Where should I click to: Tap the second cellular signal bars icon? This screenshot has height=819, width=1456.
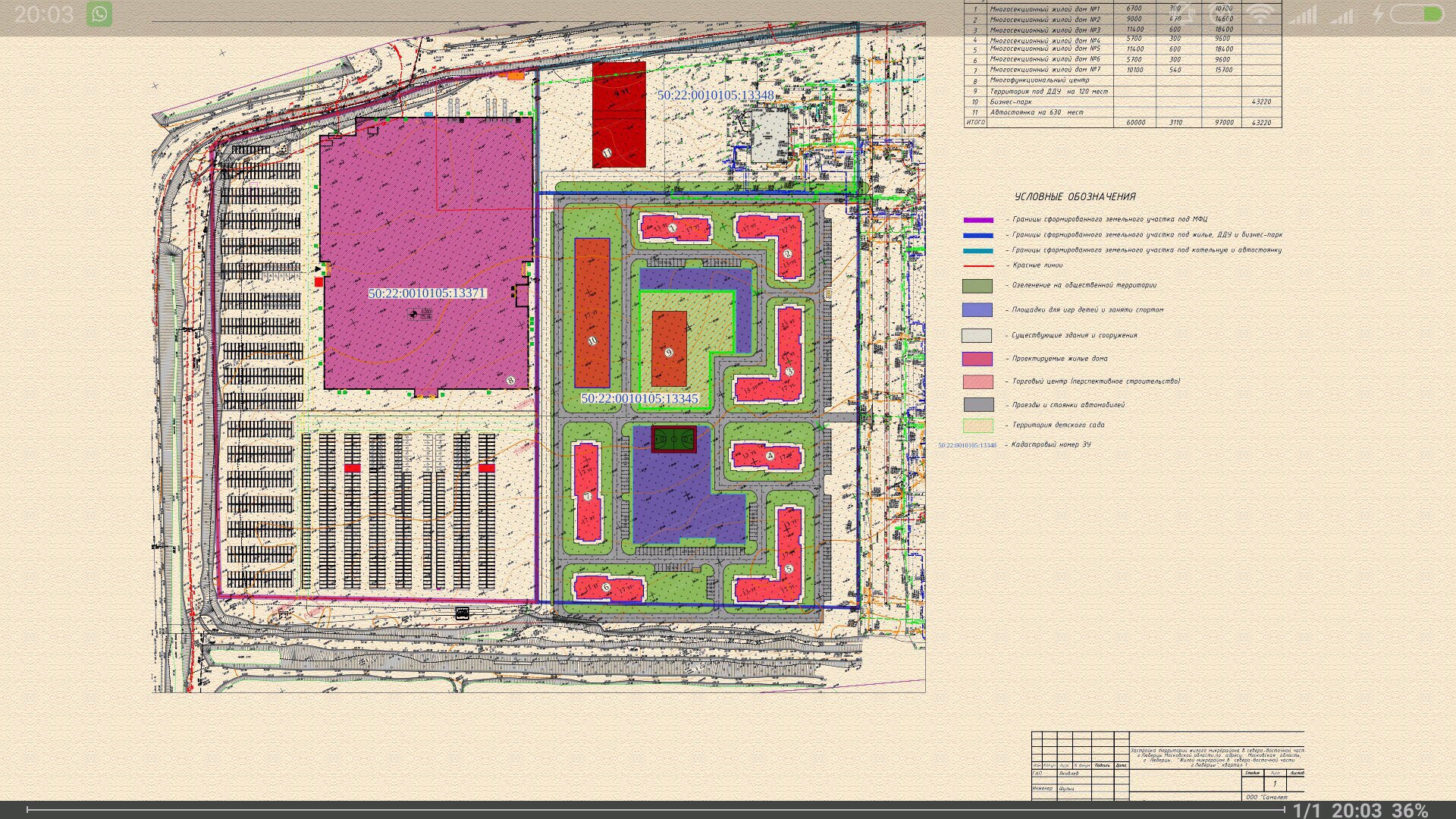click(x=1342, y=16)
